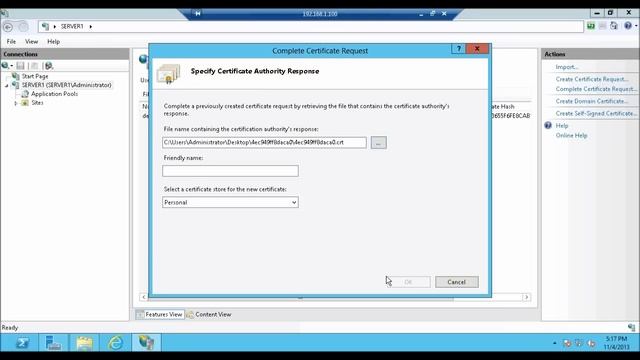Click the save icon in the Connections toolbar
640x360 pixels.
(x=20, y=66)
